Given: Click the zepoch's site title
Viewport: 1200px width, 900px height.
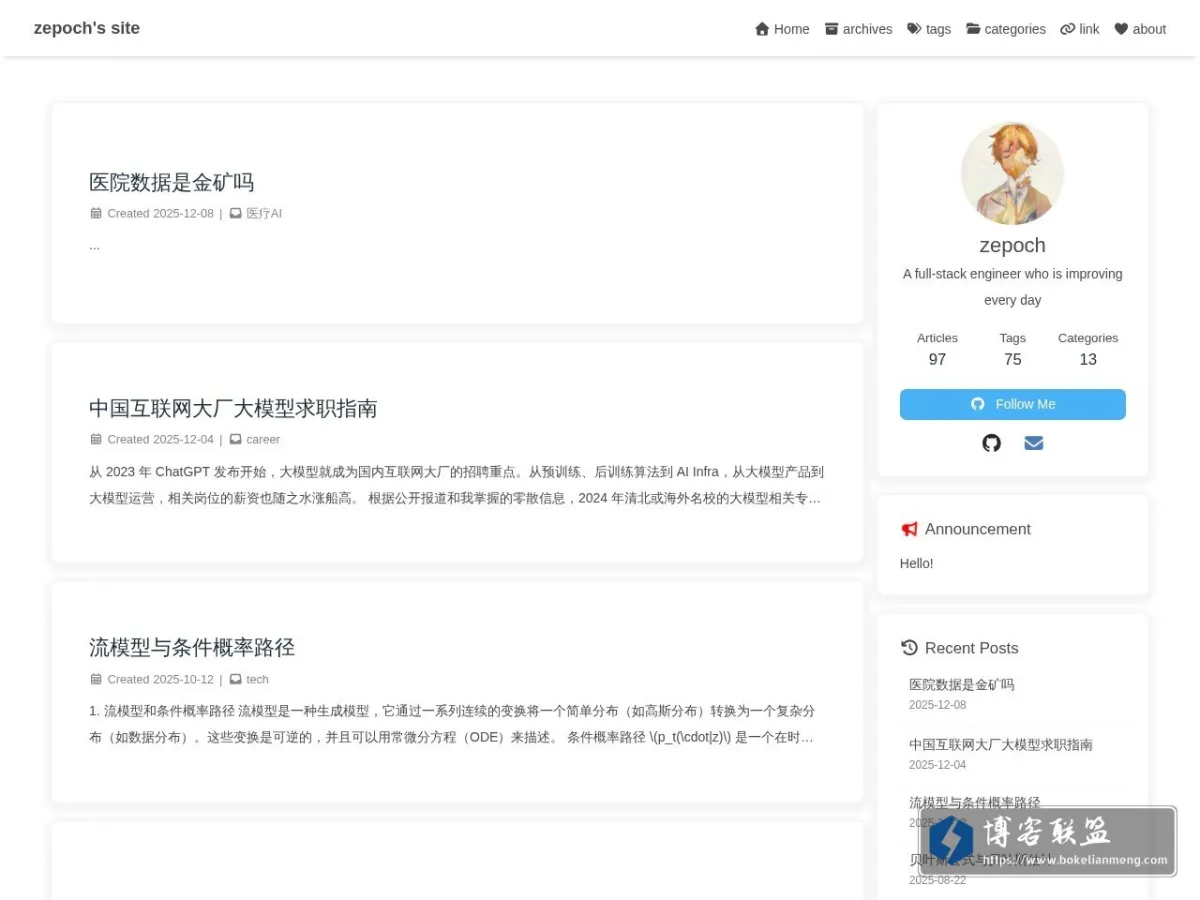Looking at the screenshot, I should coord(87,28).
